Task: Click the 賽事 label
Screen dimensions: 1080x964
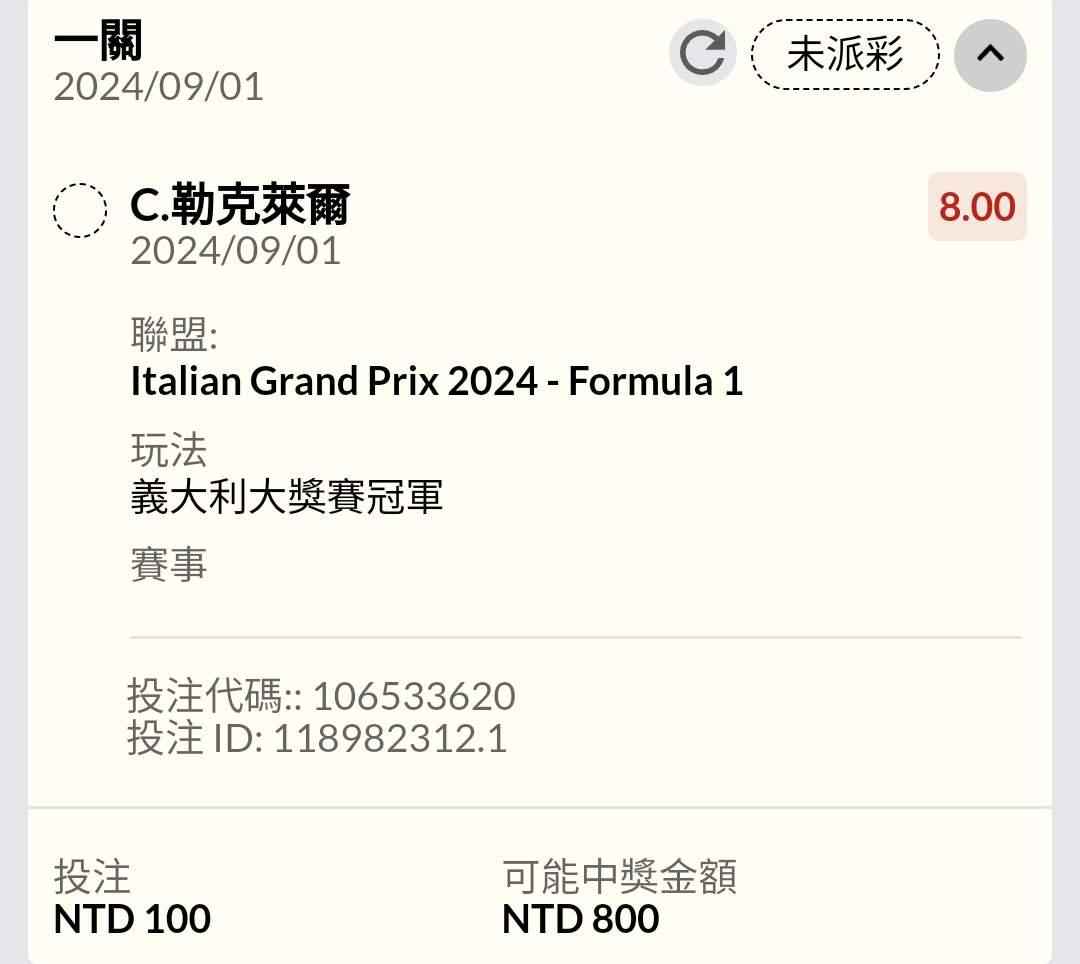Action: tap(168, 565)
